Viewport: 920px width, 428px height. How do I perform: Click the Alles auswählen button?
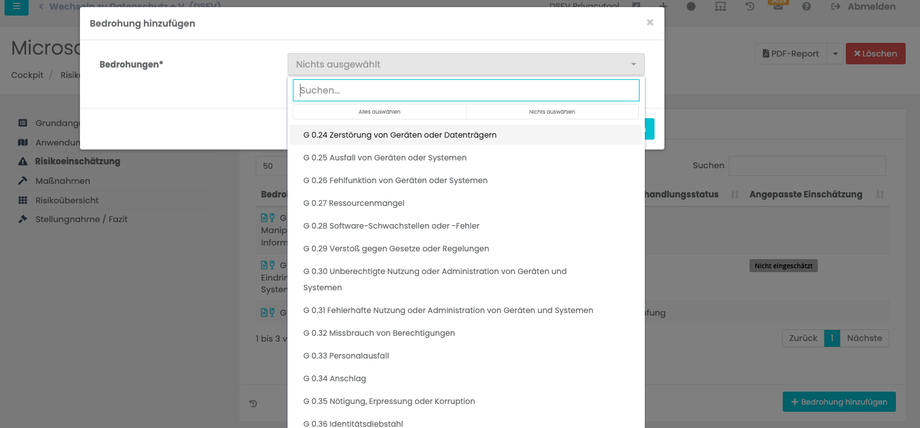coord(380,112)
